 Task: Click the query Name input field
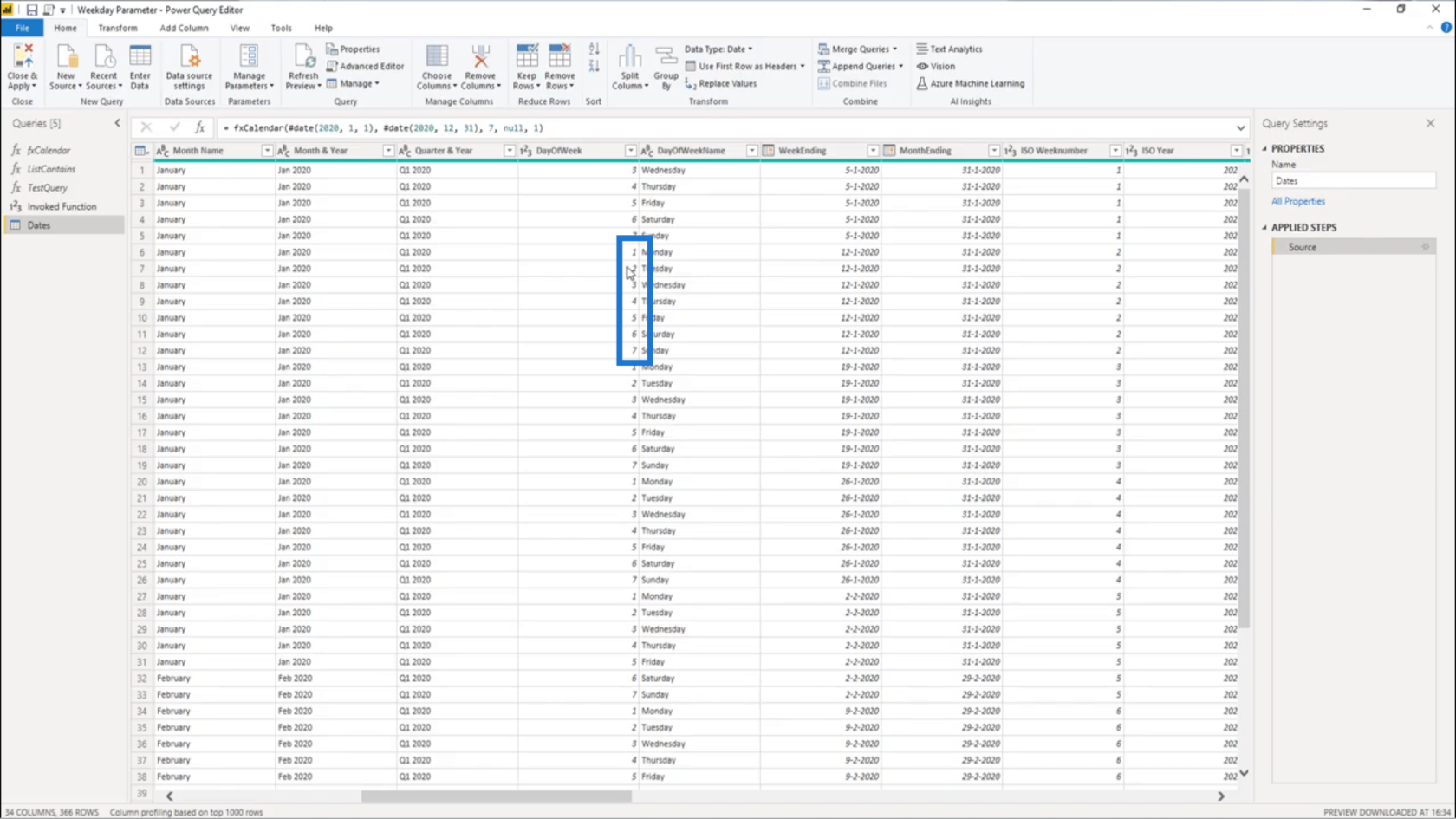click(x=1353, y=180)
